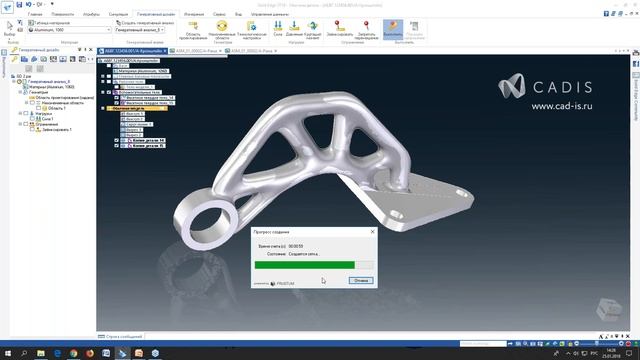Switch to the Главная ribbon tab

(35, 14)
